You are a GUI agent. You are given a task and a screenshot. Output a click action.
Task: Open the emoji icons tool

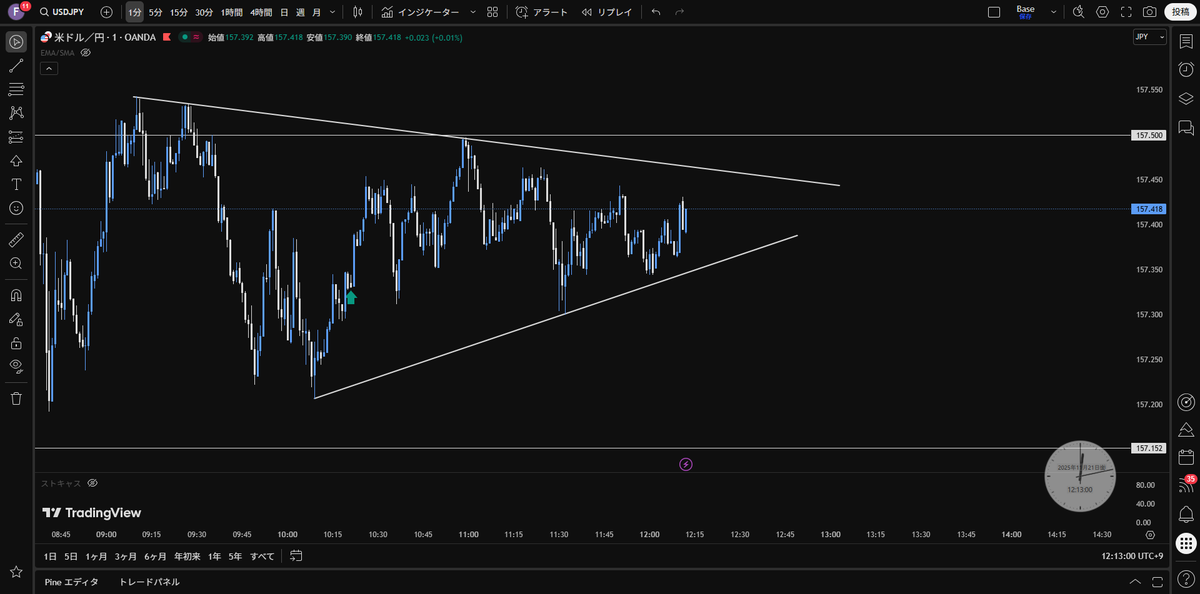pyautogui.click(x=16, y=208)
